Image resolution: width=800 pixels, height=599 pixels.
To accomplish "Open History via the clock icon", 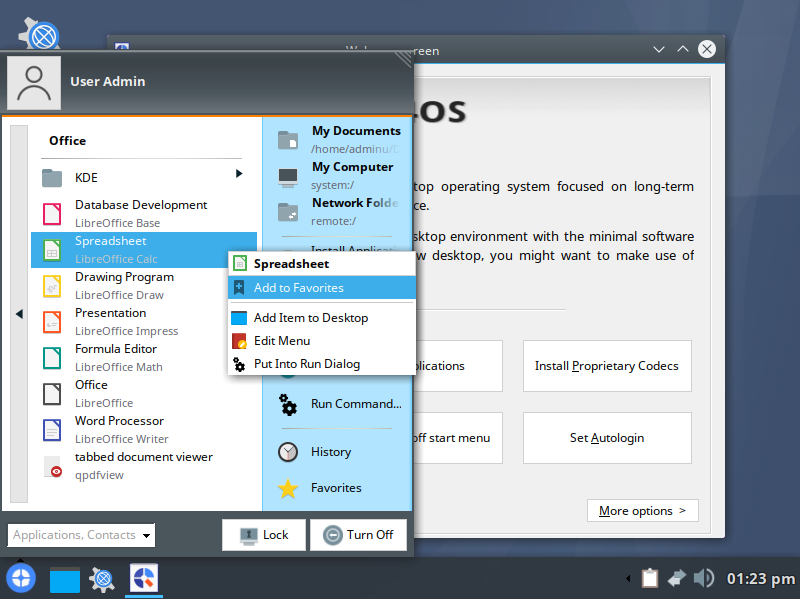I will [288, 452].
